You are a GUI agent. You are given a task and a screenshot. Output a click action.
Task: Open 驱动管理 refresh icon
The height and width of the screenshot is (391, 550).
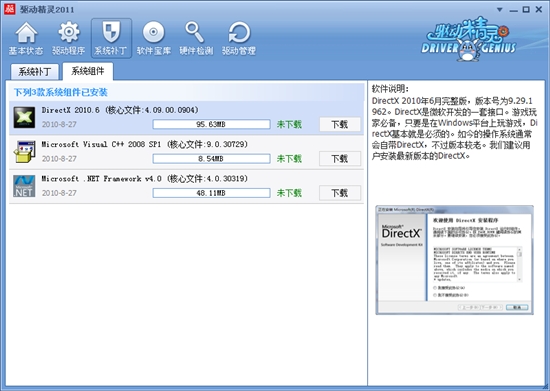pyautogui.click(x=239, y=39)
